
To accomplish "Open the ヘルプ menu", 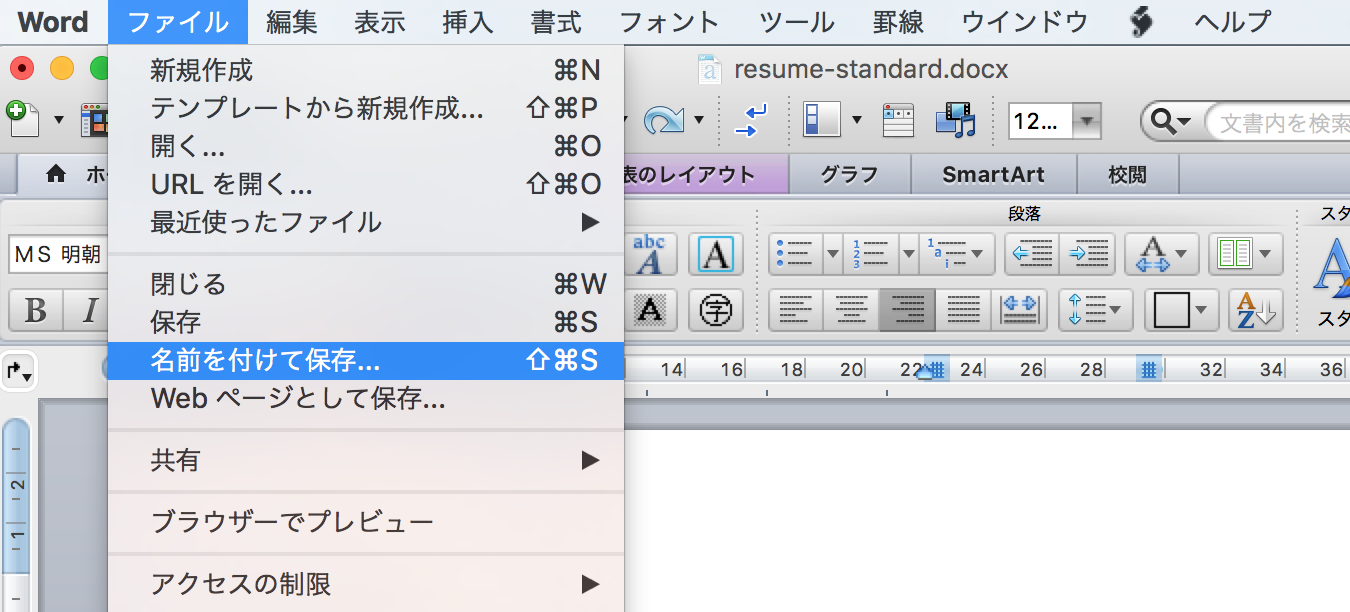I will pyautogui.click(x=1233, y=21).
